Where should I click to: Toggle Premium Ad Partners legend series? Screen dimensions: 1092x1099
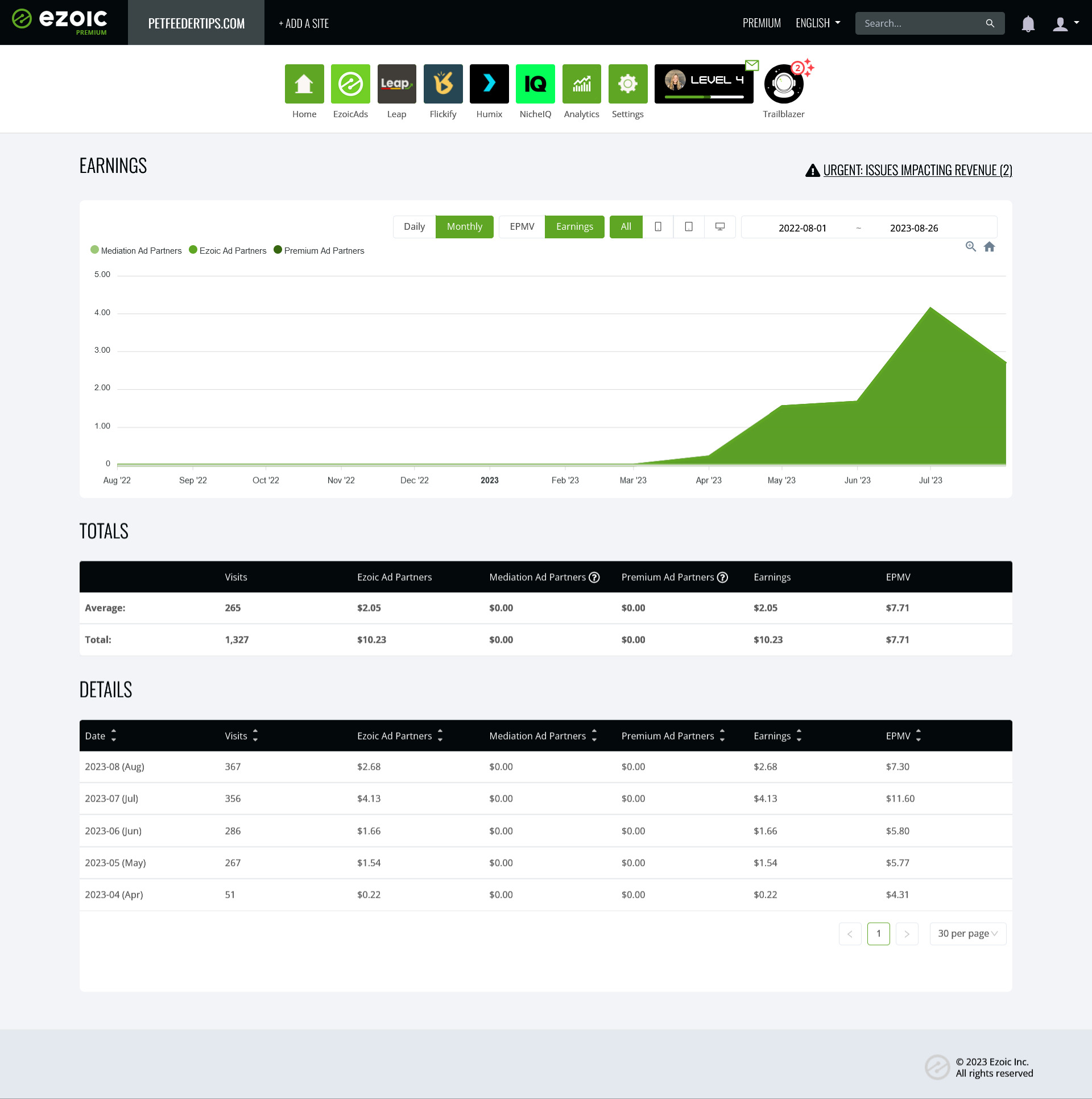pos(319,250)
